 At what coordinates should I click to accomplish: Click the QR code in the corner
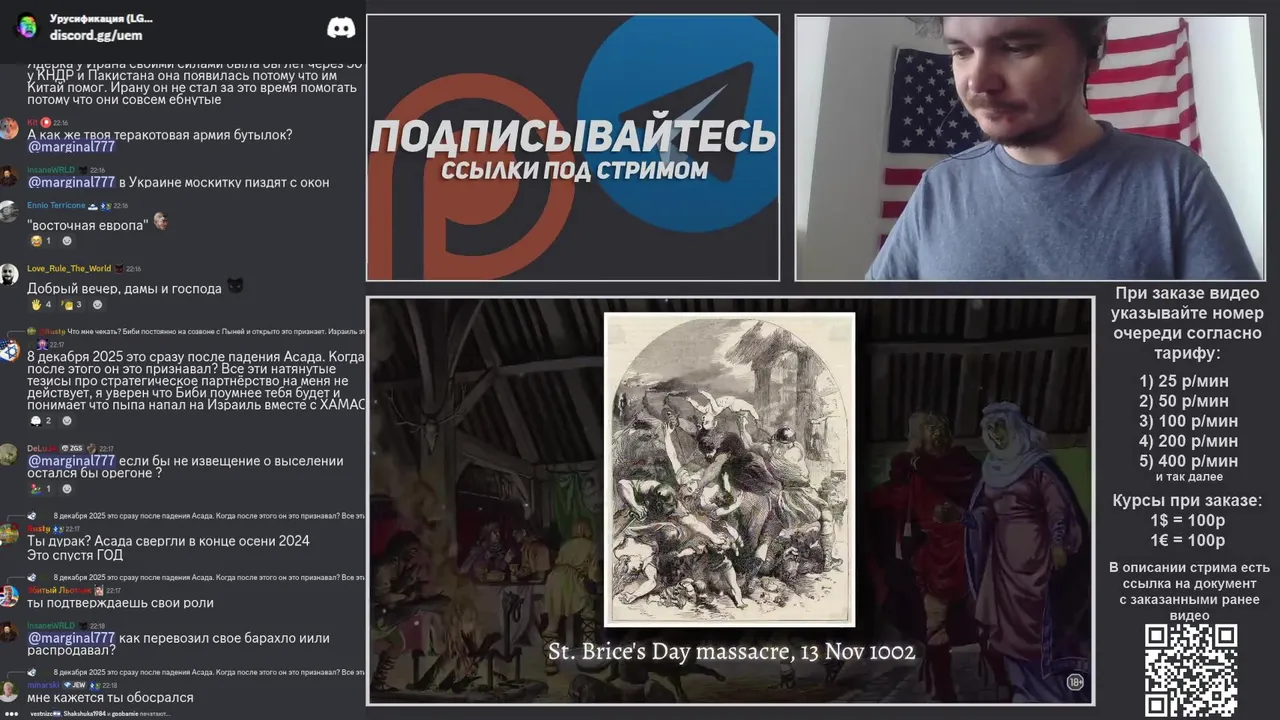point(1190,669)
